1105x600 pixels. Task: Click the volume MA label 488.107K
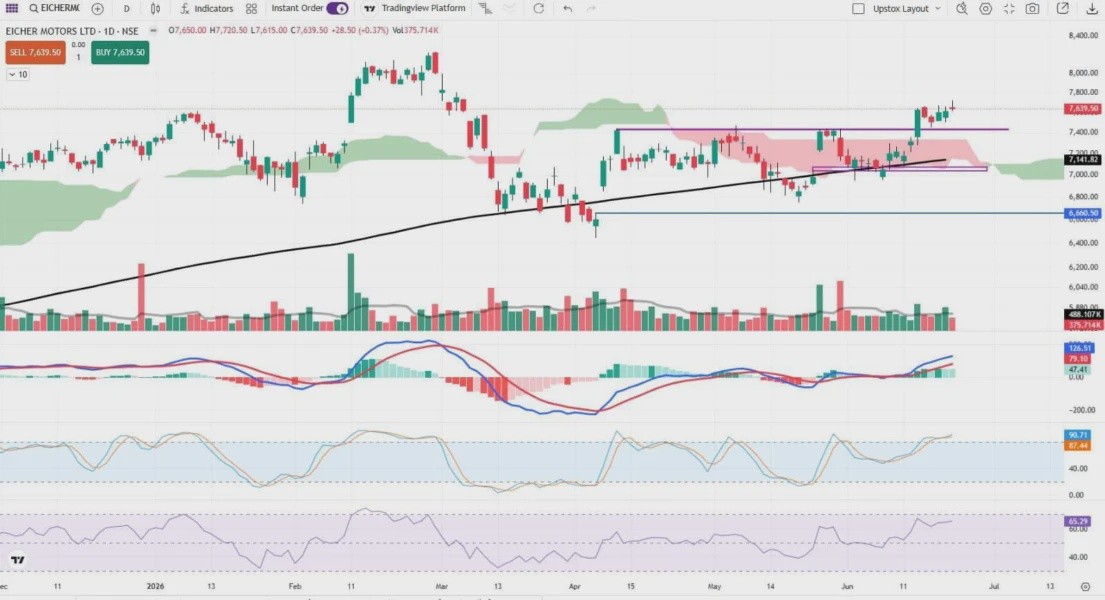(x=1084, y=314)
